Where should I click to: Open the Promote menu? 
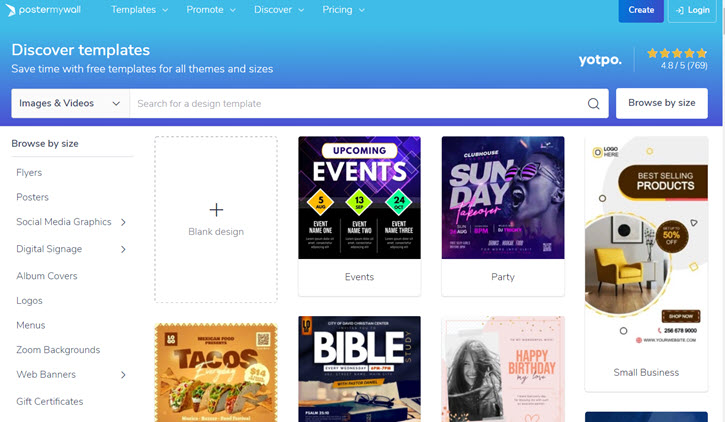tap(211, 10)
